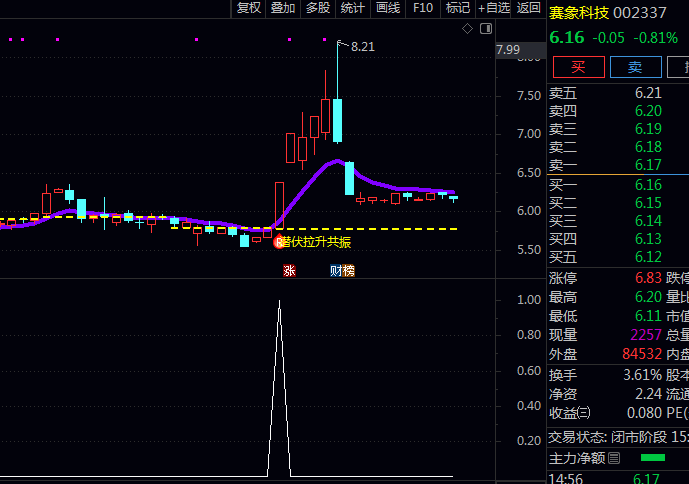Click the red signal dot by 潜伏拉升共振
689x484 pixels.
coord(280,241)
